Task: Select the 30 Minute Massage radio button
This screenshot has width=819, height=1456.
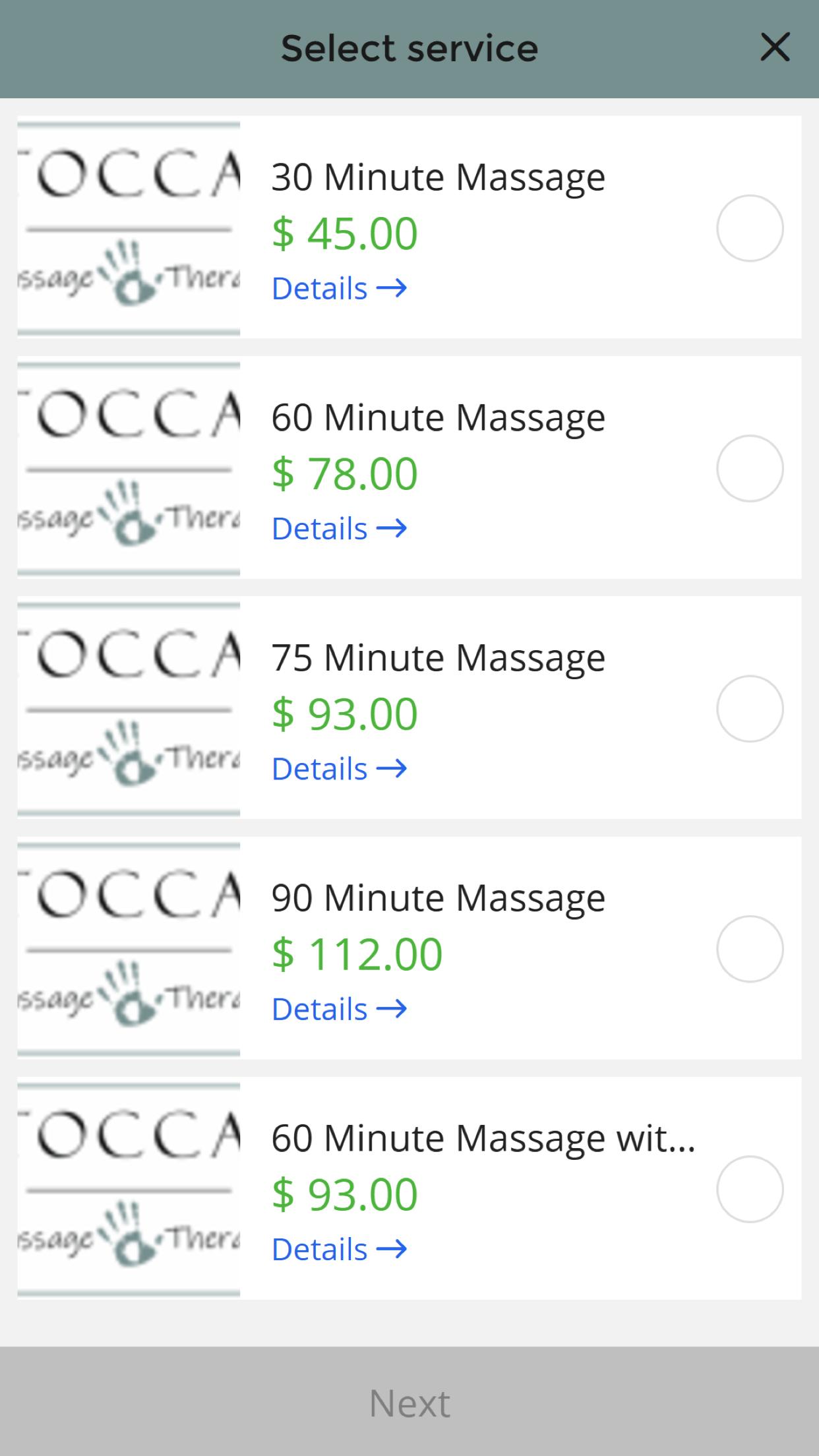Action: [750, 228]
